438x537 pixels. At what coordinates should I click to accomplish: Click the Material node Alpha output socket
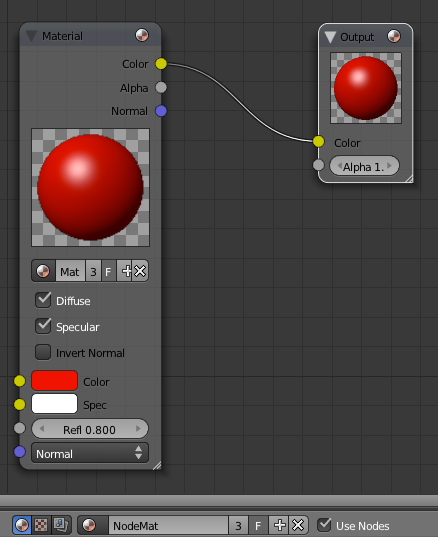pyautogui.click(x=161, y=87)
